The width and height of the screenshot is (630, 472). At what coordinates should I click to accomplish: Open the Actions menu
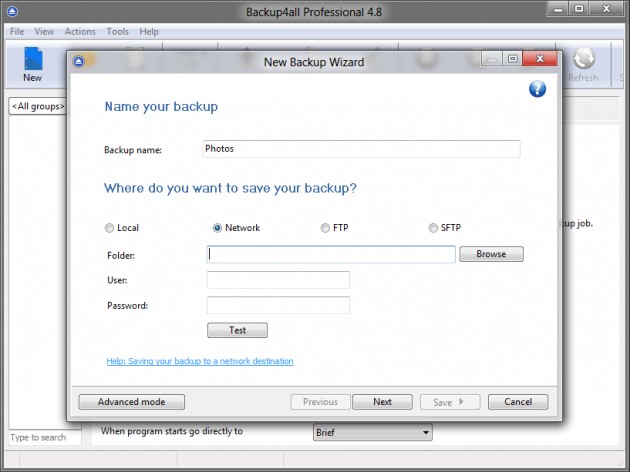(x=80, y=32)
